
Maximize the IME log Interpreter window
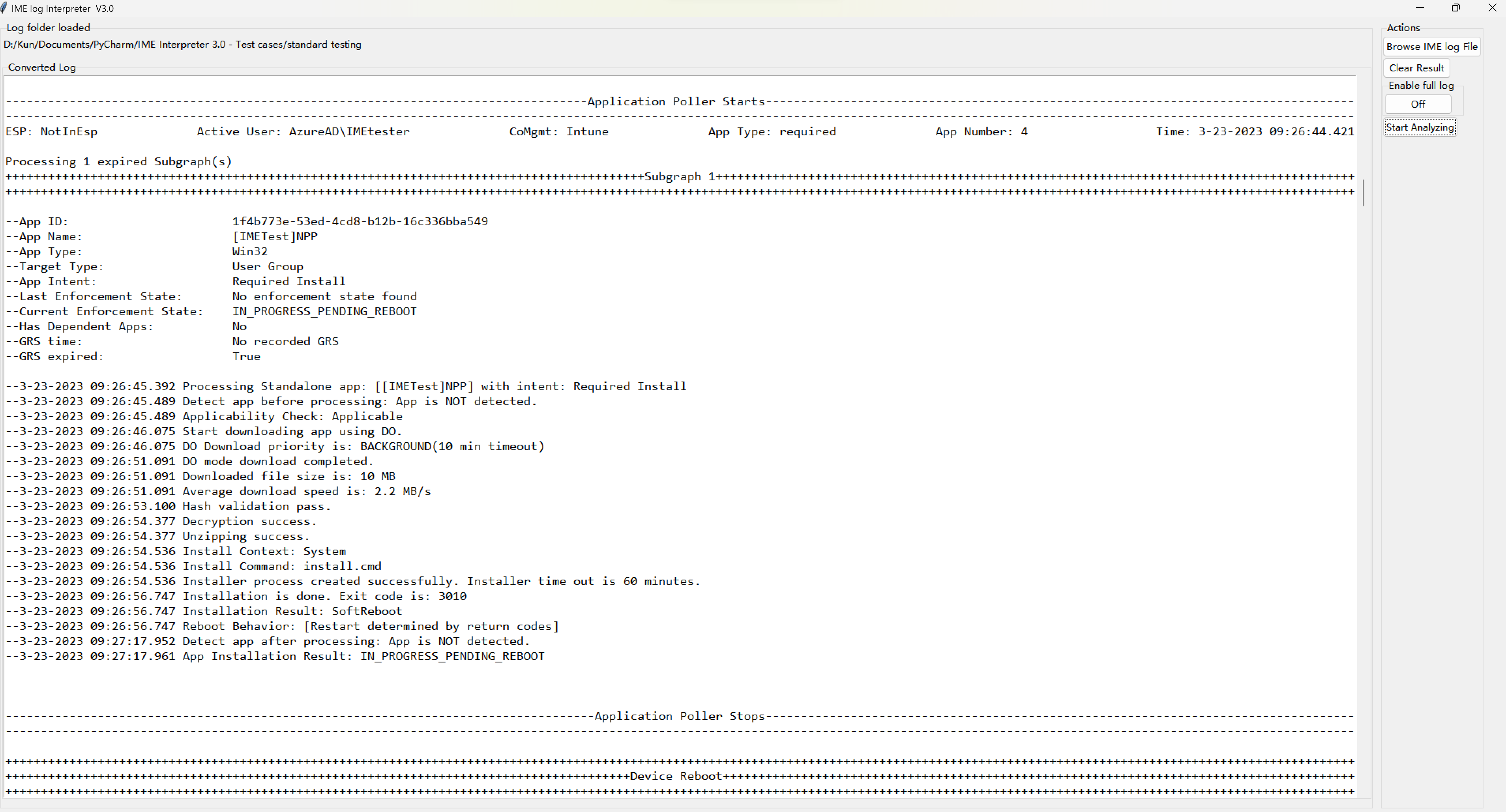tap(1456, 7)
